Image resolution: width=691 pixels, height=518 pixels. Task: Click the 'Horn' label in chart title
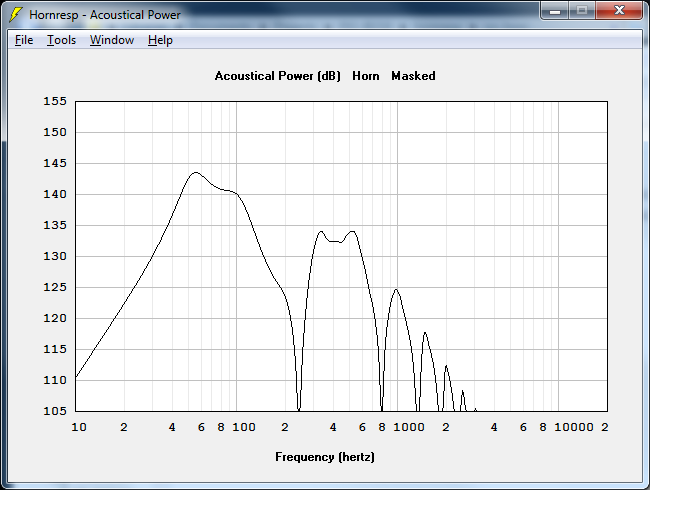click(366, 76)
